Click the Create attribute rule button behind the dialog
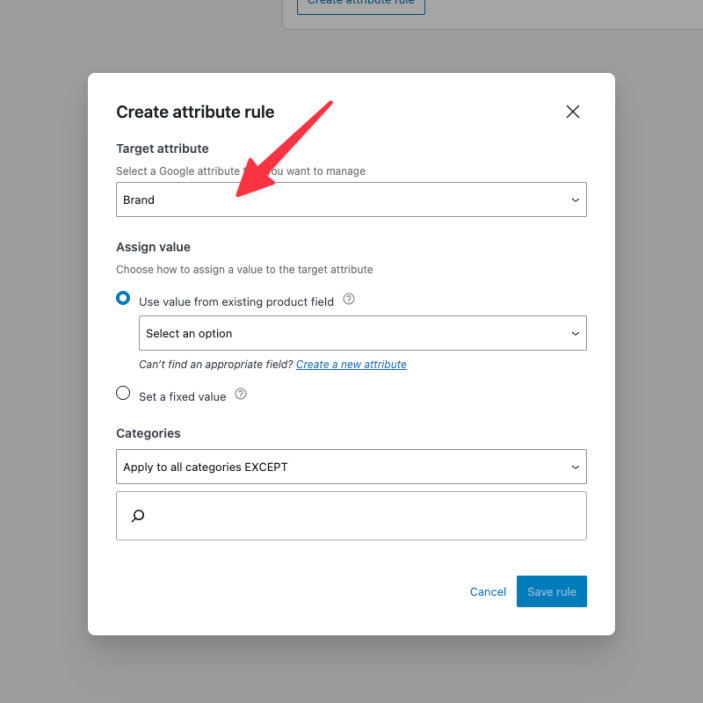This screenshot has width=703, height=703. click(x=361, y=5)
